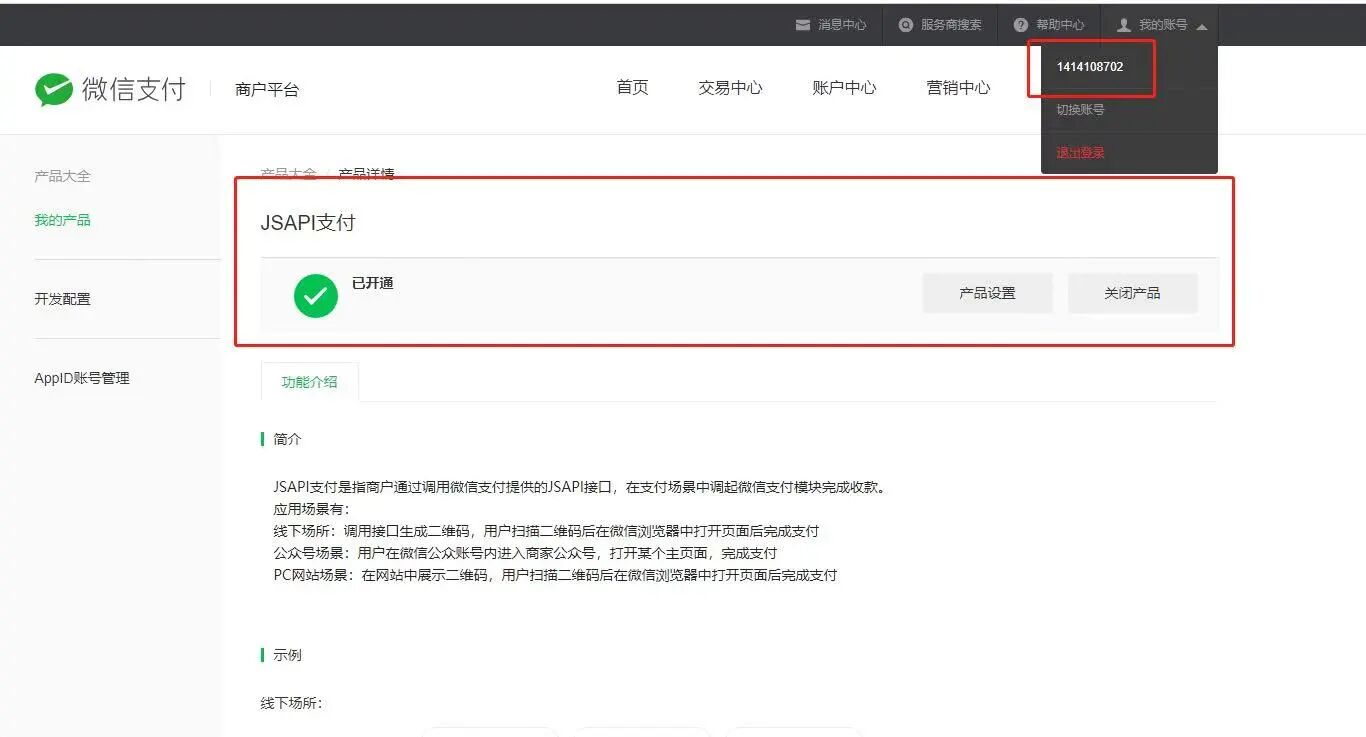This screenshot has width=1366, height=737.
Task: Choose 切换账号 from account menu
Action: point(1081,110)
